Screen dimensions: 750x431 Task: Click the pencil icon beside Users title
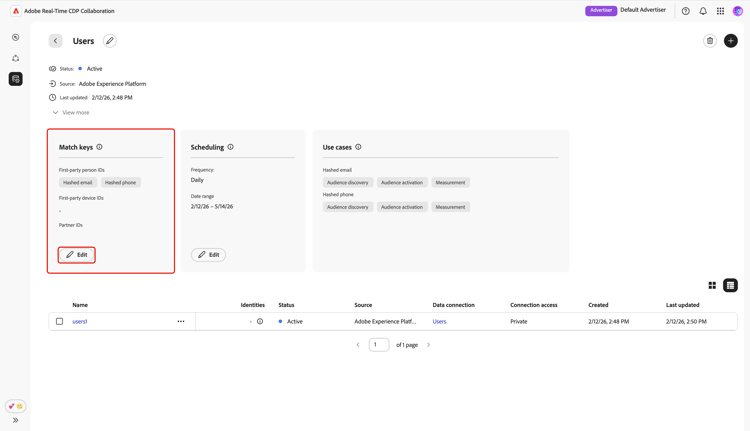(110, 41)
